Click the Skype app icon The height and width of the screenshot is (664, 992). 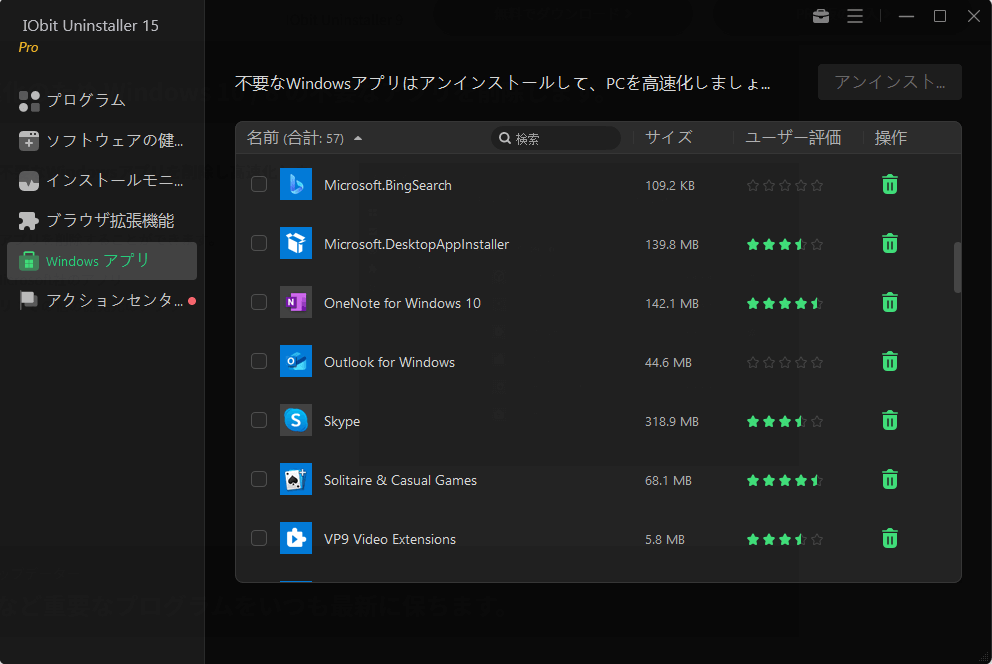[295, 420]
